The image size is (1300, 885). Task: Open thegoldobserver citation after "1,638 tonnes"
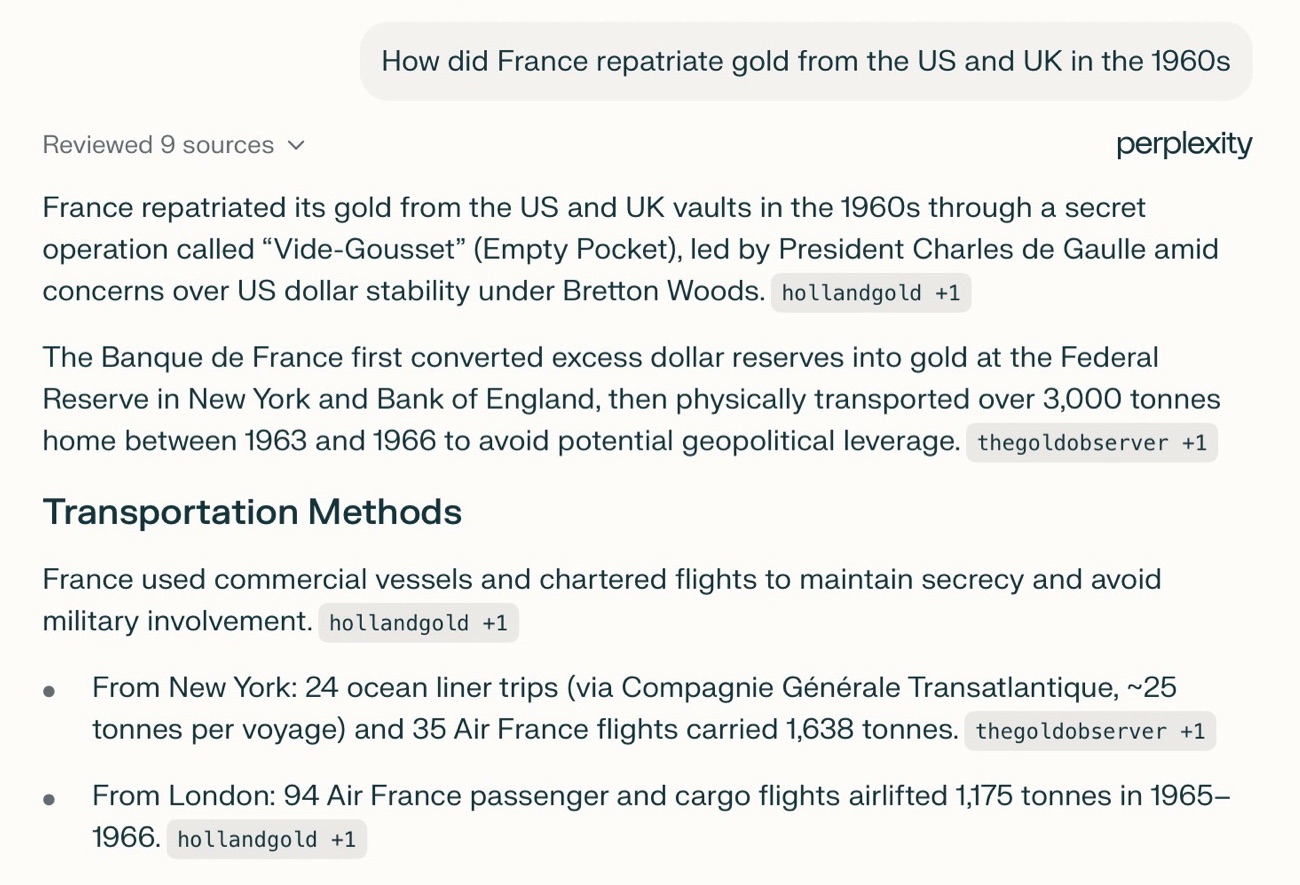click(1090, 731)
